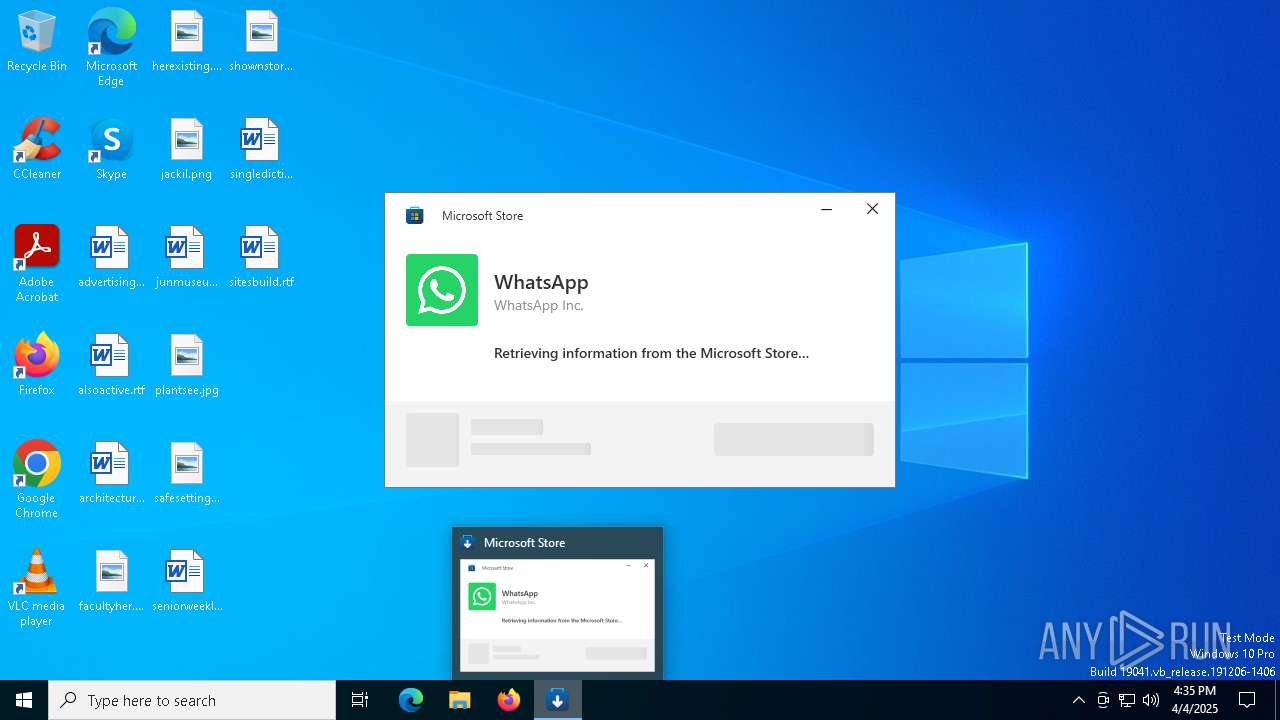
Task: Click the Microsoft Store preview title label
Action: (x=524, y=543)
